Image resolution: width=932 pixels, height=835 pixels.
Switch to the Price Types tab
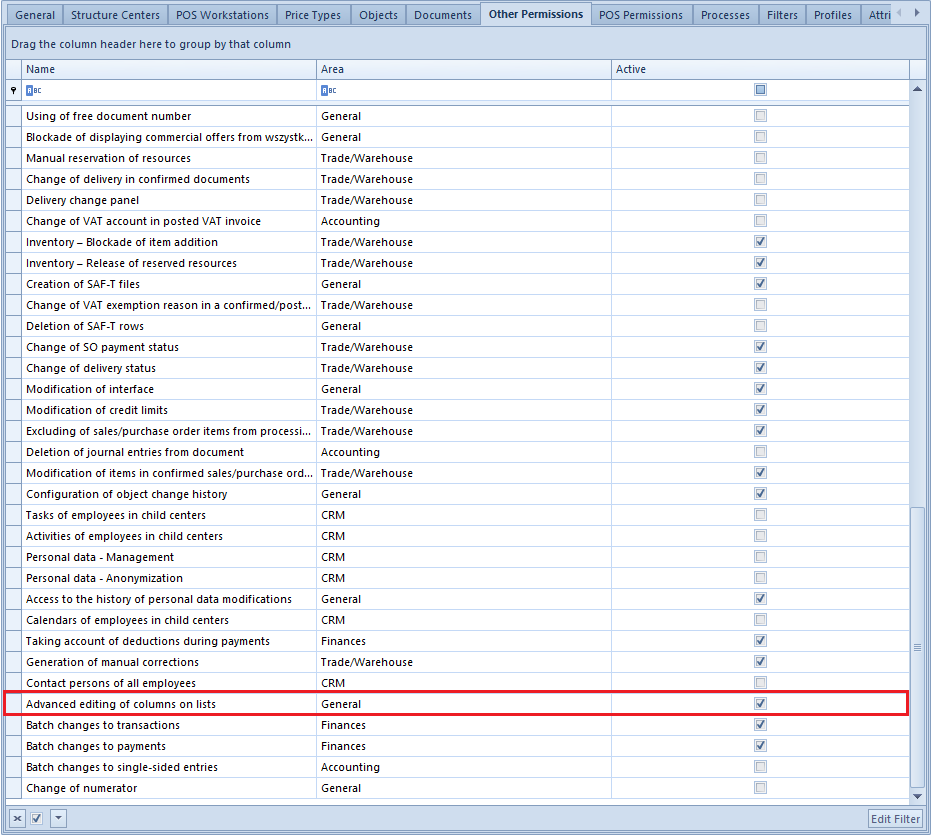(x=313, y=15)
